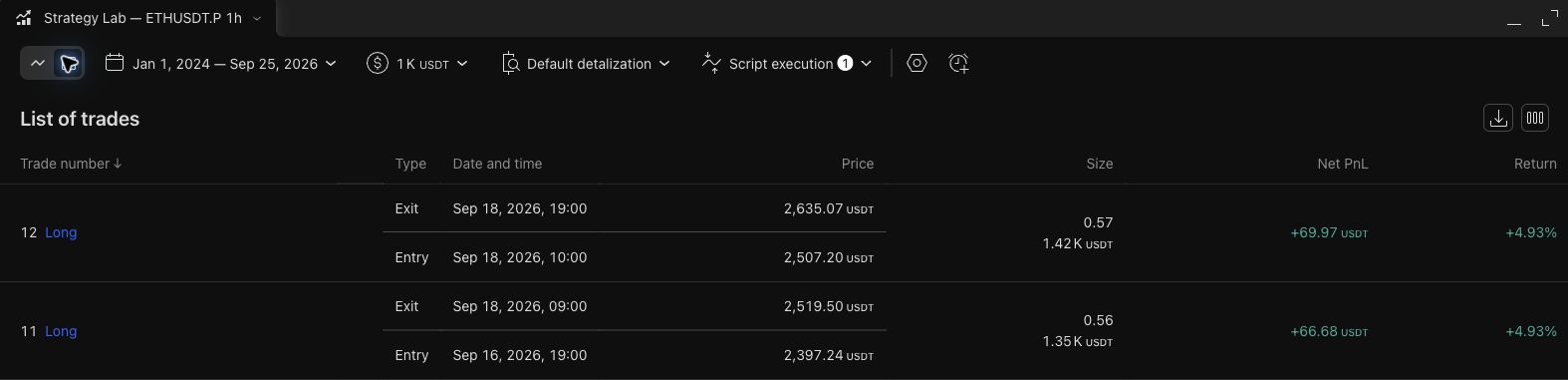Click entry price 2,397.24 USDT
The width and height of the screenshot is (1568, 380).
point(829,355)
